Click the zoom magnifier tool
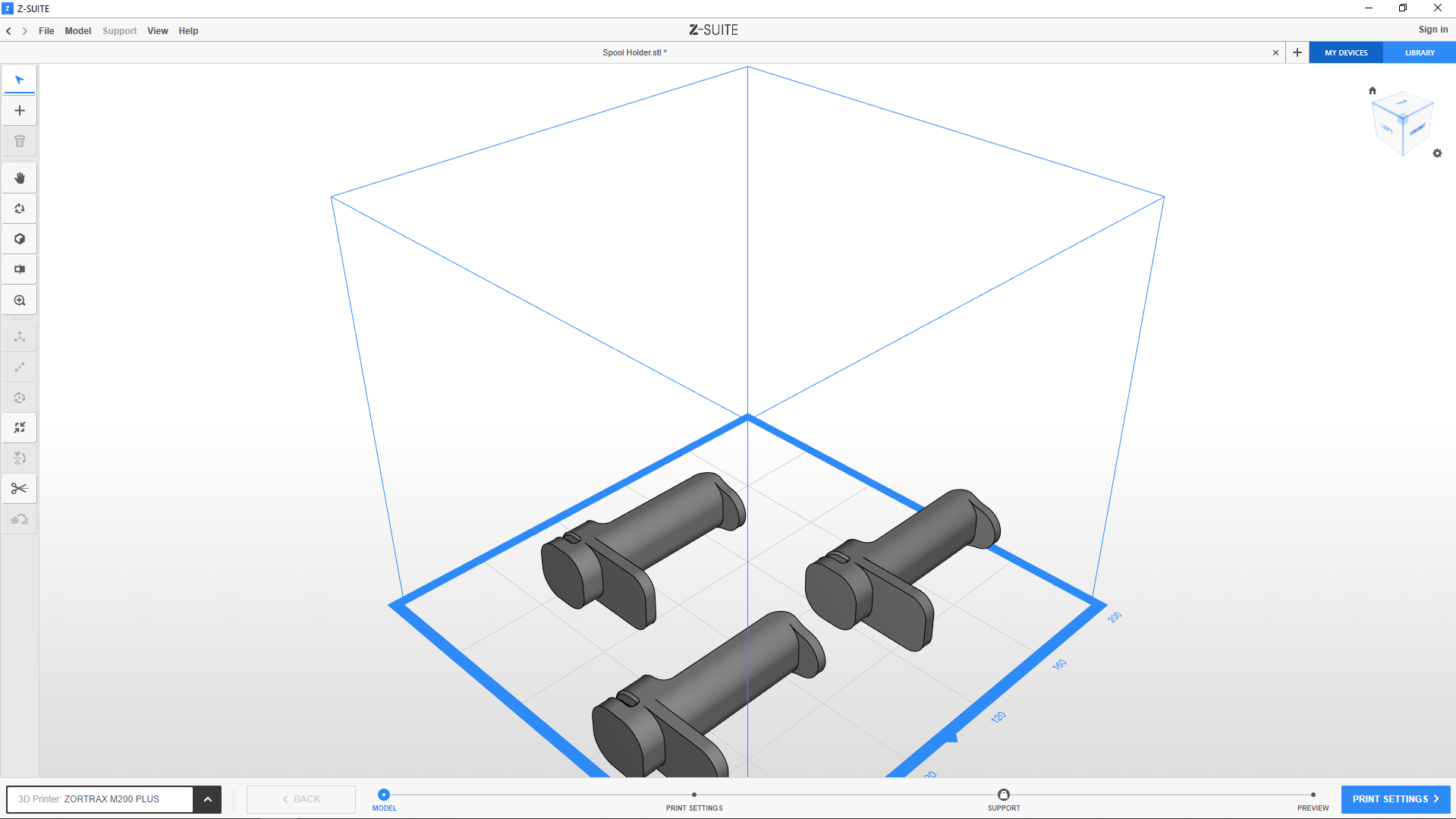This screenshot has height=819, width=1456. 20,301
